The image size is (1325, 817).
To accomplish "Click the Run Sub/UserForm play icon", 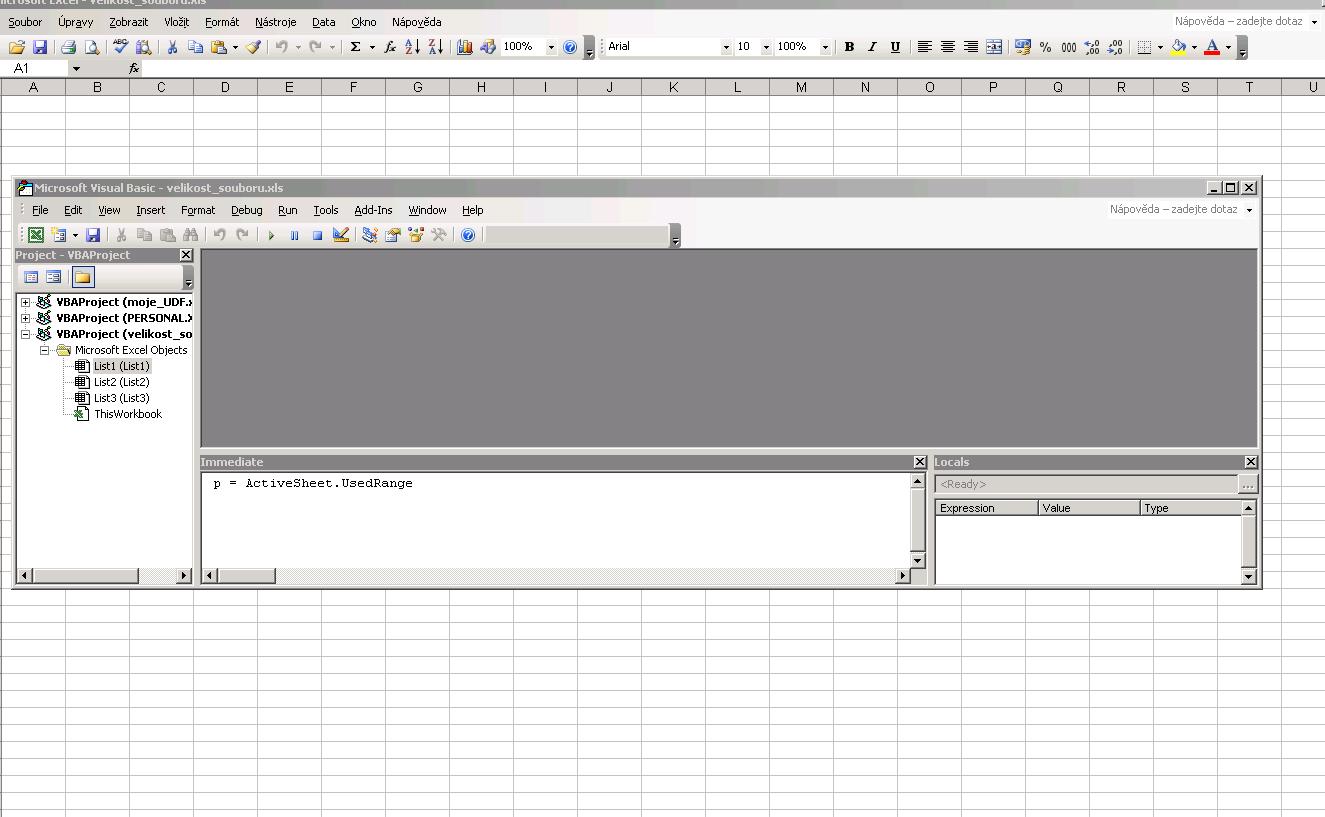I will click(271, 235).
